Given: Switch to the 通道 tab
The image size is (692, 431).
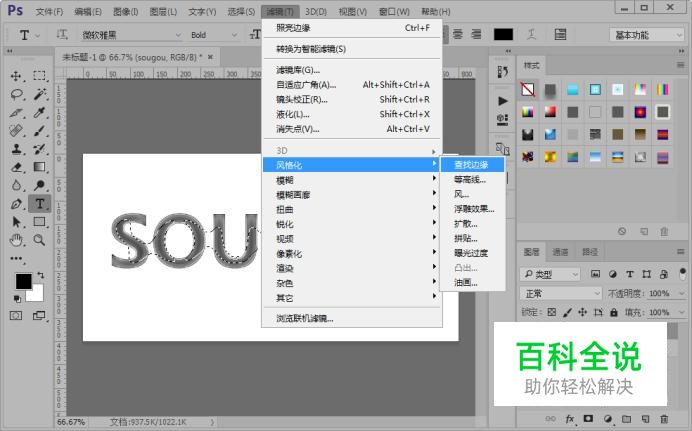Looking at the screenshot, I should [x=560, y=252].
